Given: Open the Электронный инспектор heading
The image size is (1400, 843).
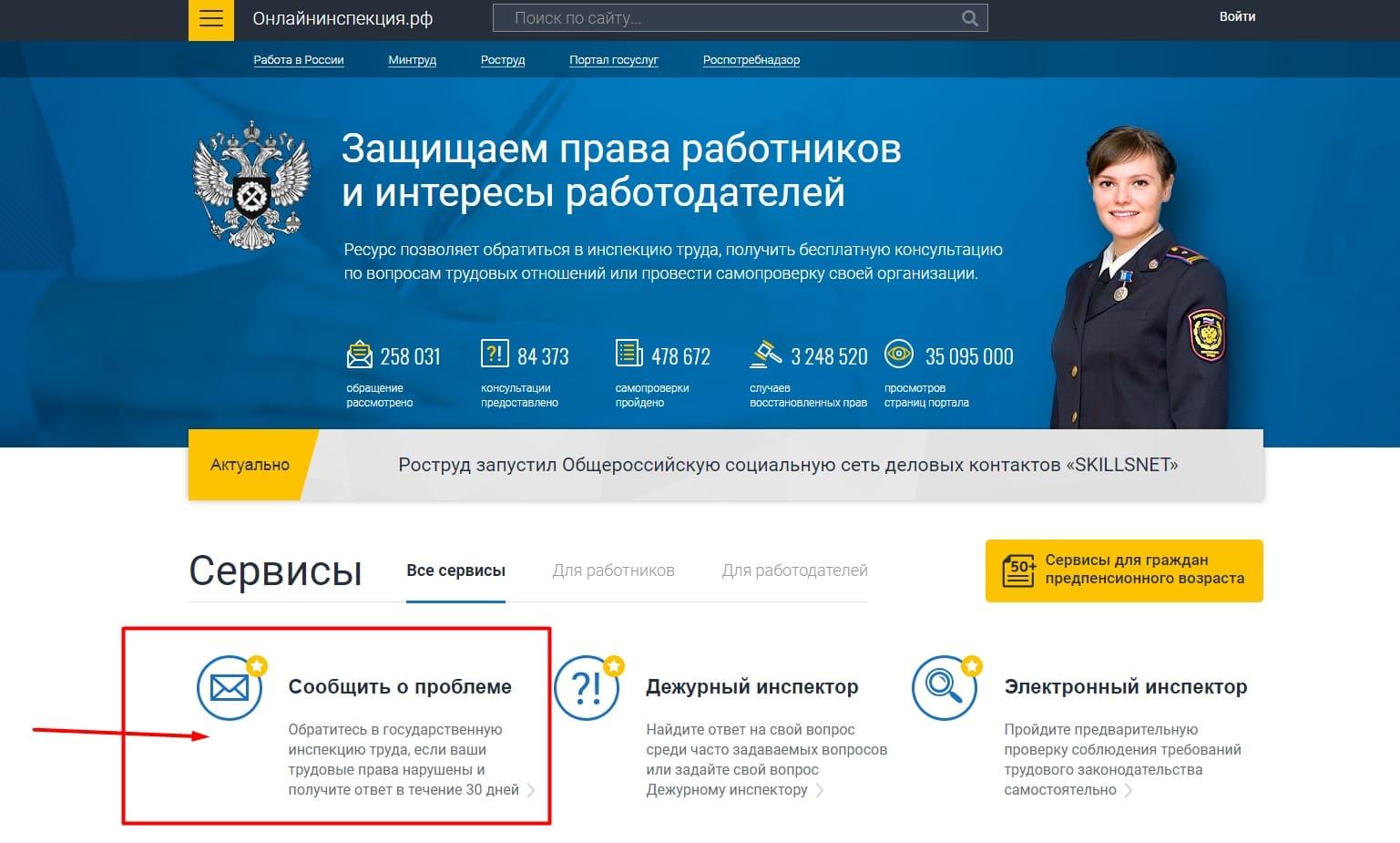Looking at the screenshot, I should coord(1126,687).
